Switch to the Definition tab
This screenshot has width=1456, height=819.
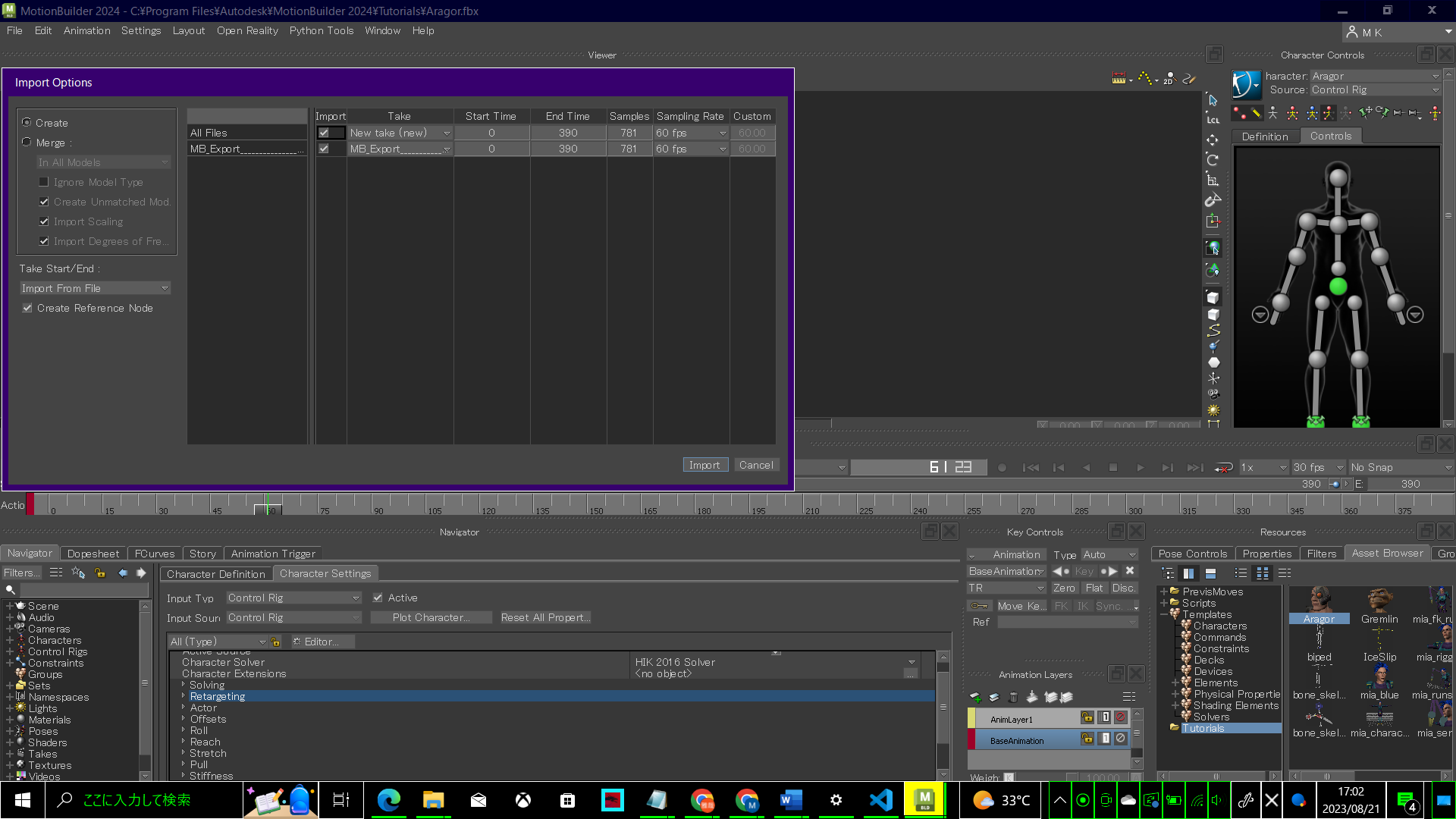pyautogui.click(x=1264, y=136)
